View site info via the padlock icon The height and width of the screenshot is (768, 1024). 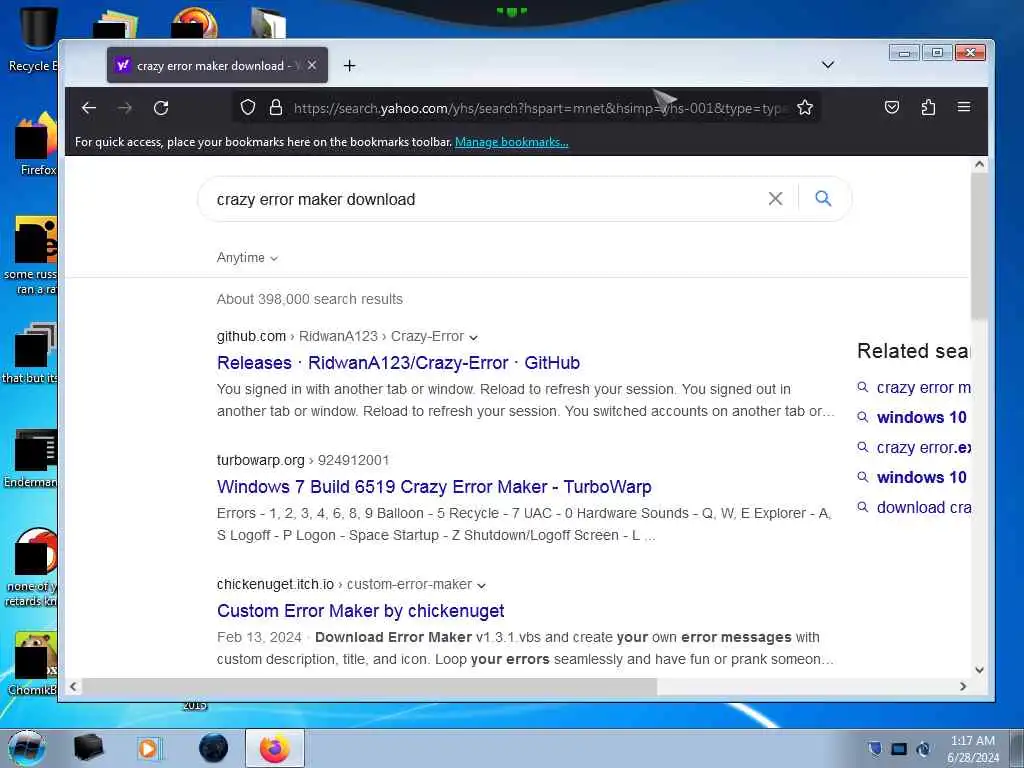[276, 107]
